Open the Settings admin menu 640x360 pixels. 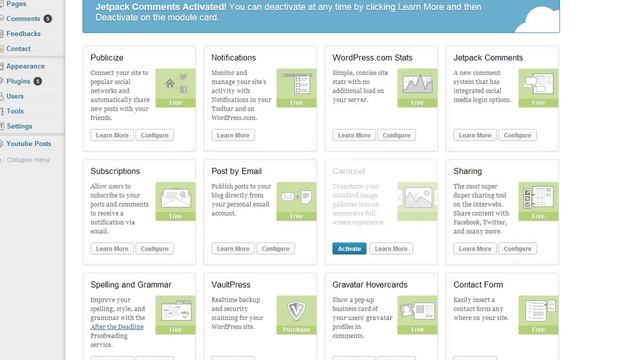(19, 126)
